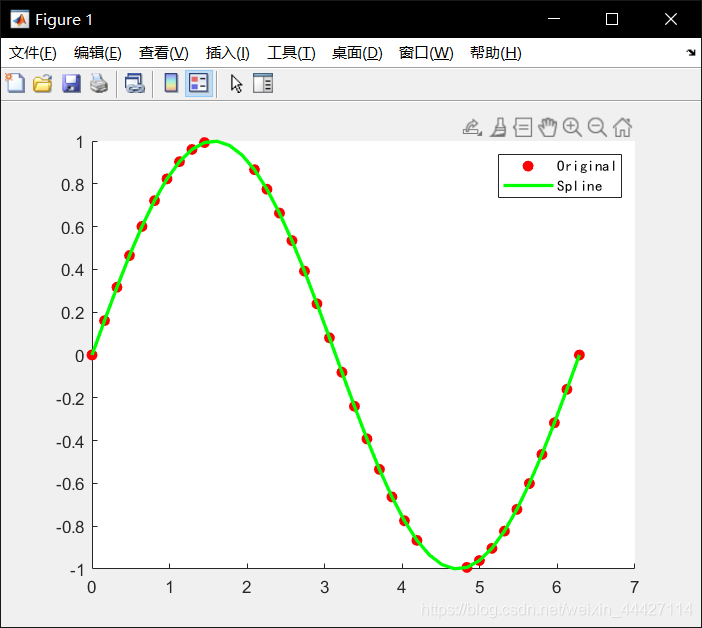This screenshot has width=702, height=628.
Task: Click the x-axis tick label 3
Action: [325, 587]
